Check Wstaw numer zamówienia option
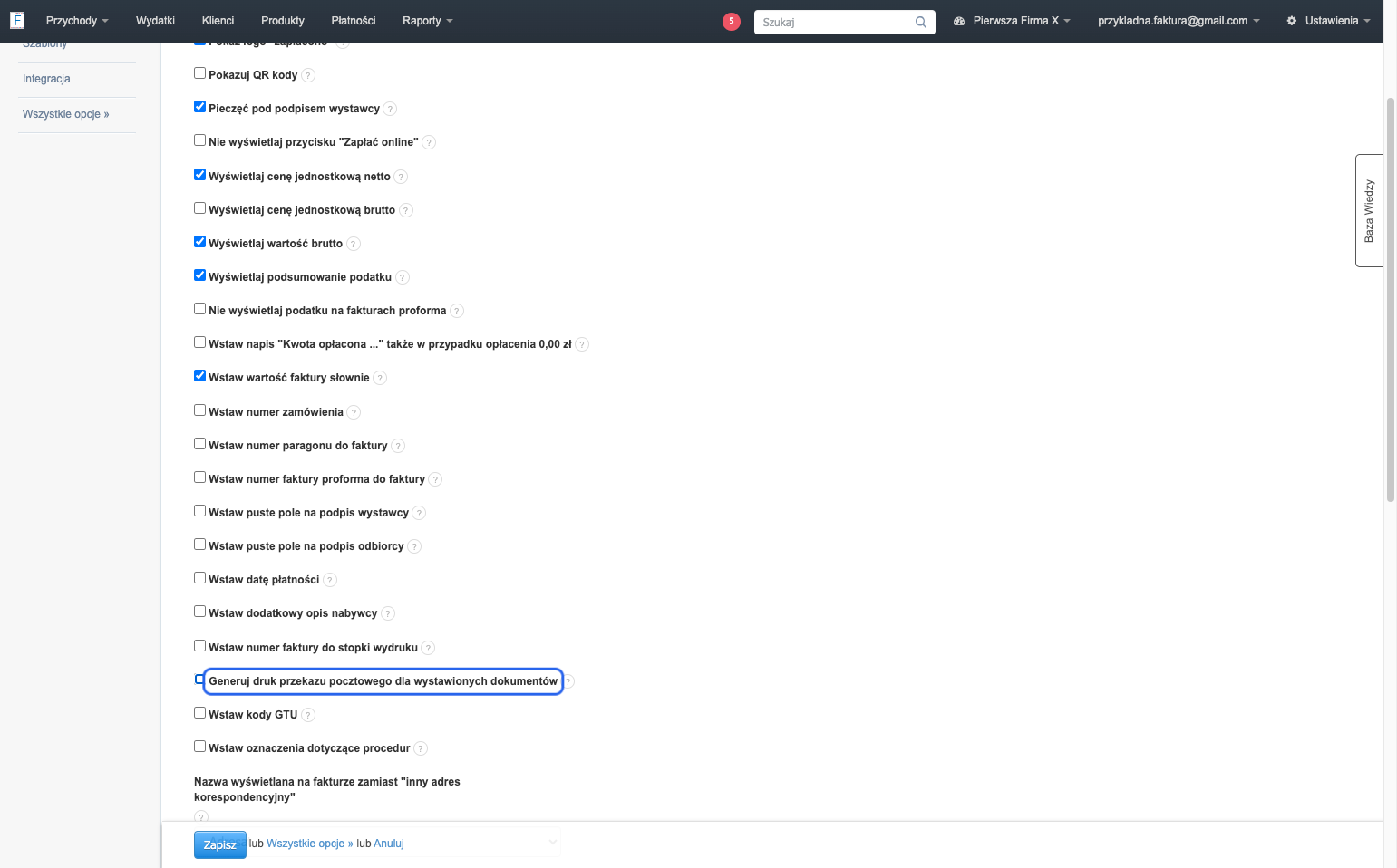The width and height of the screenshot is (1397, 868). tap(199, 410)
